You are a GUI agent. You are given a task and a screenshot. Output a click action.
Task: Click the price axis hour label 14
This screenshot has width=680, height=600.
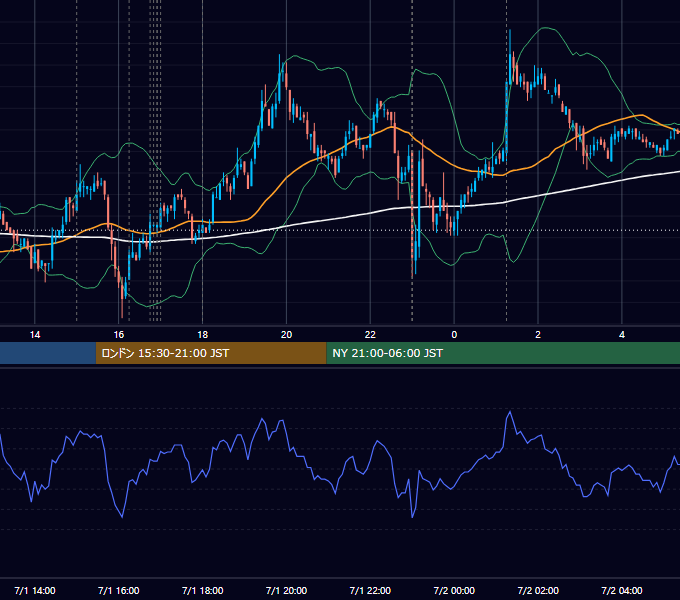tap(35, 335)
